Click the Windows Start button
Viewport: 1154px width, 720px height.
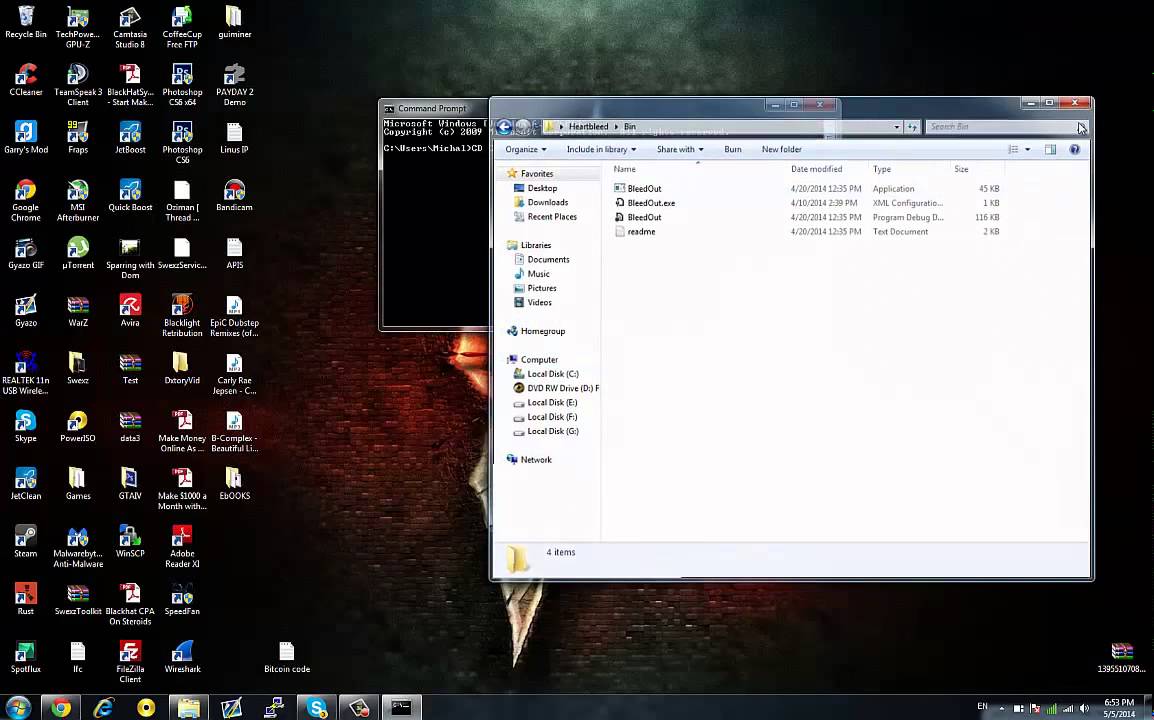coord(18,707)
